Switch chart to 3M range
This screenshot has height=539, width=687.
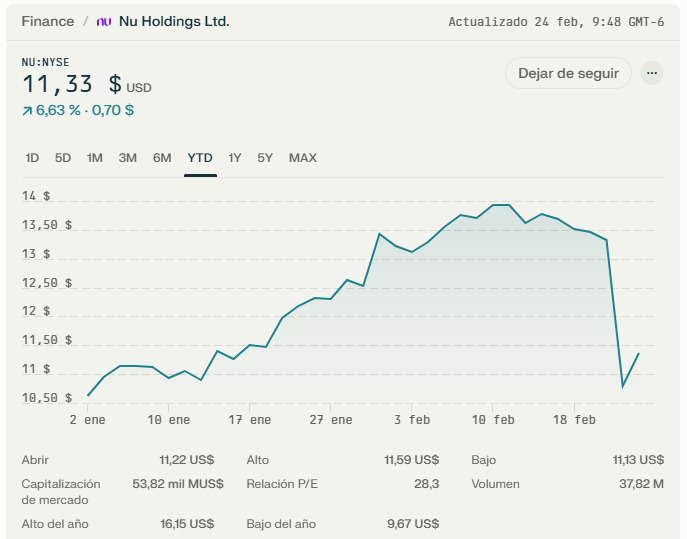(127, 158)
